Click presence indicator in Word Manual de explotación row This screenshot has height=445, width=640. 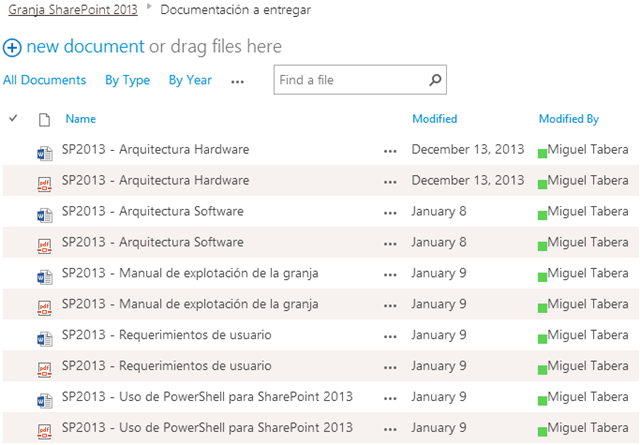[542, 278]
